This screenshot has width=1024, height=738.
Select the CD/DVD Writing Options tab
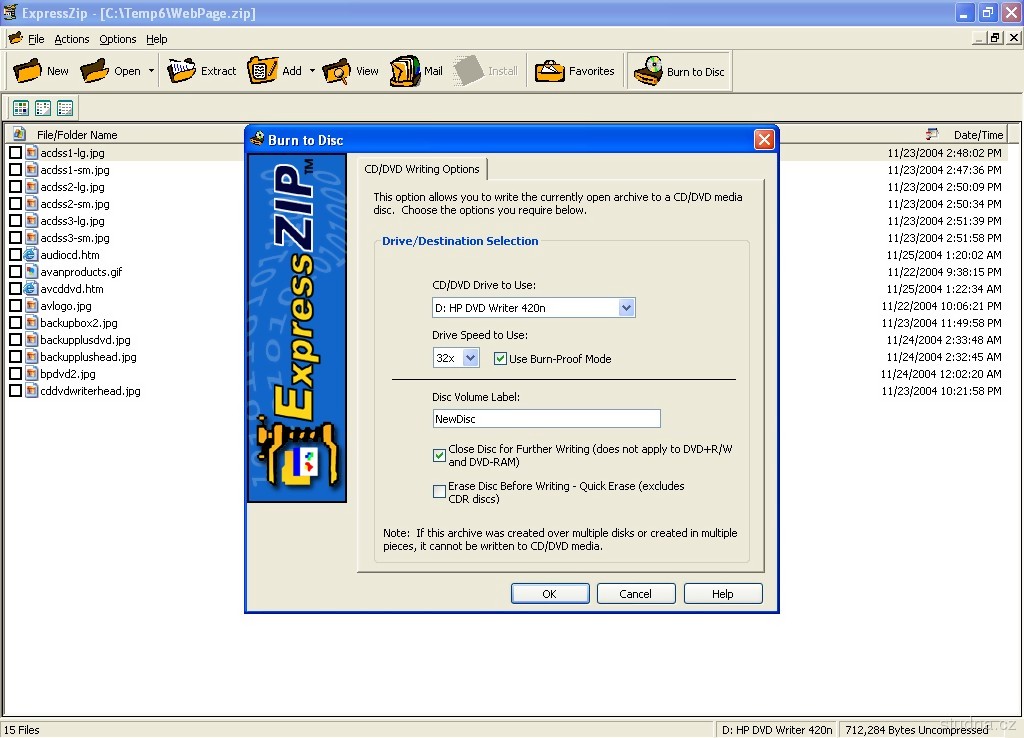click(x=422, y=169)
